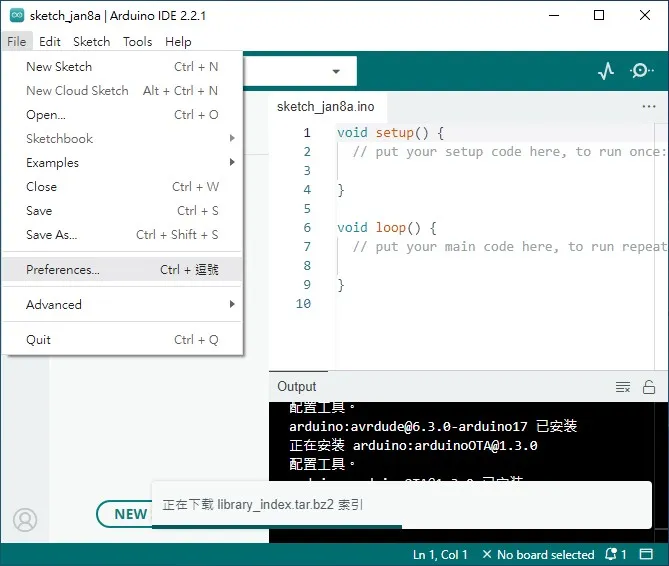Maximize the Arduino IDE window
The height and width of the screenshot is (566, 669).
(x=599, y=15)
